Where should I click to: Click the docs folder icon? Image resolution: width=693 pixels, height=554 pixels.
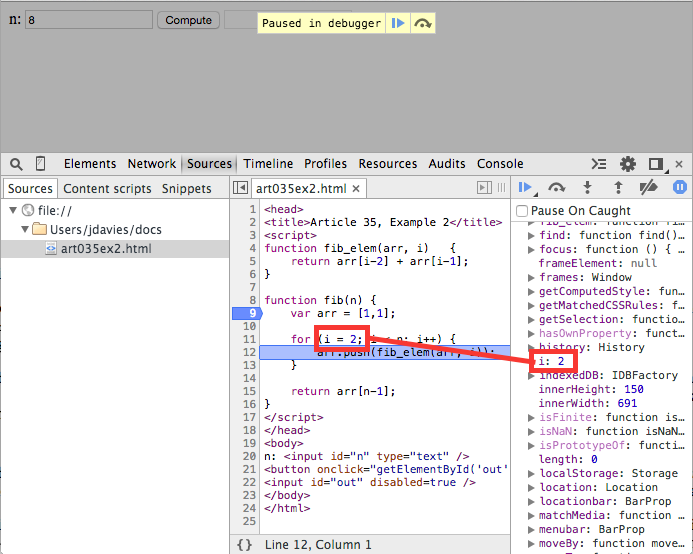(40, 229)
